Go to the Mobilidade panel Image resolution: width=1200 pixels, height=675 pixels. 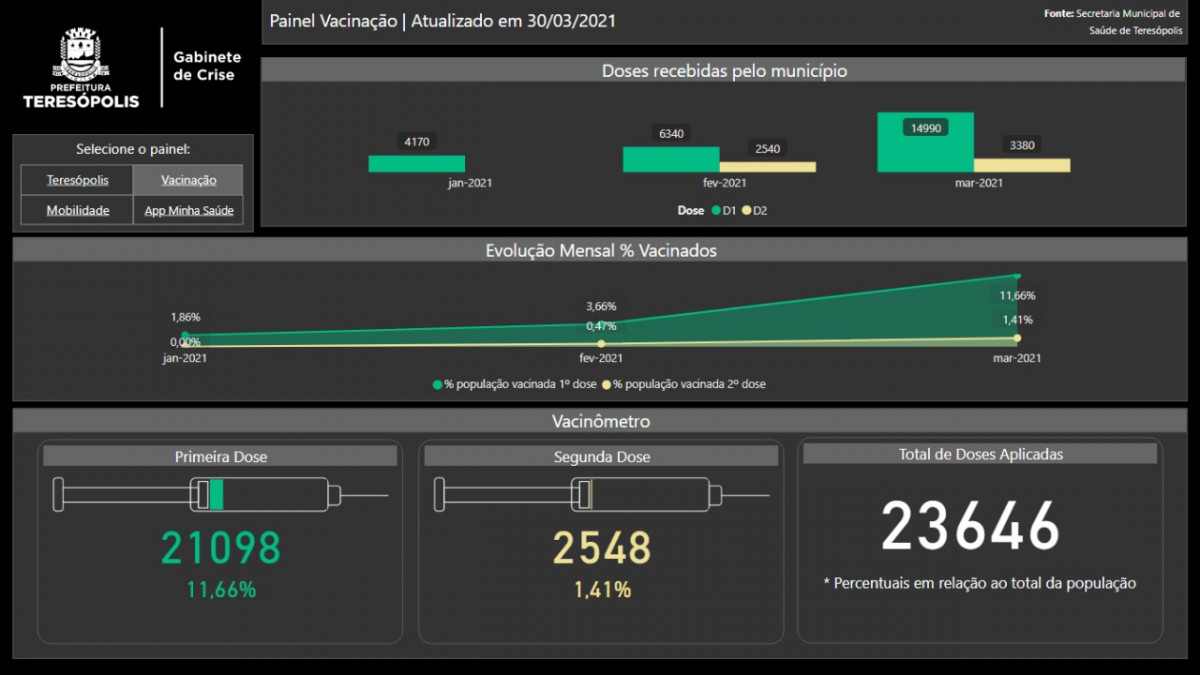click(x=77, y=211)
